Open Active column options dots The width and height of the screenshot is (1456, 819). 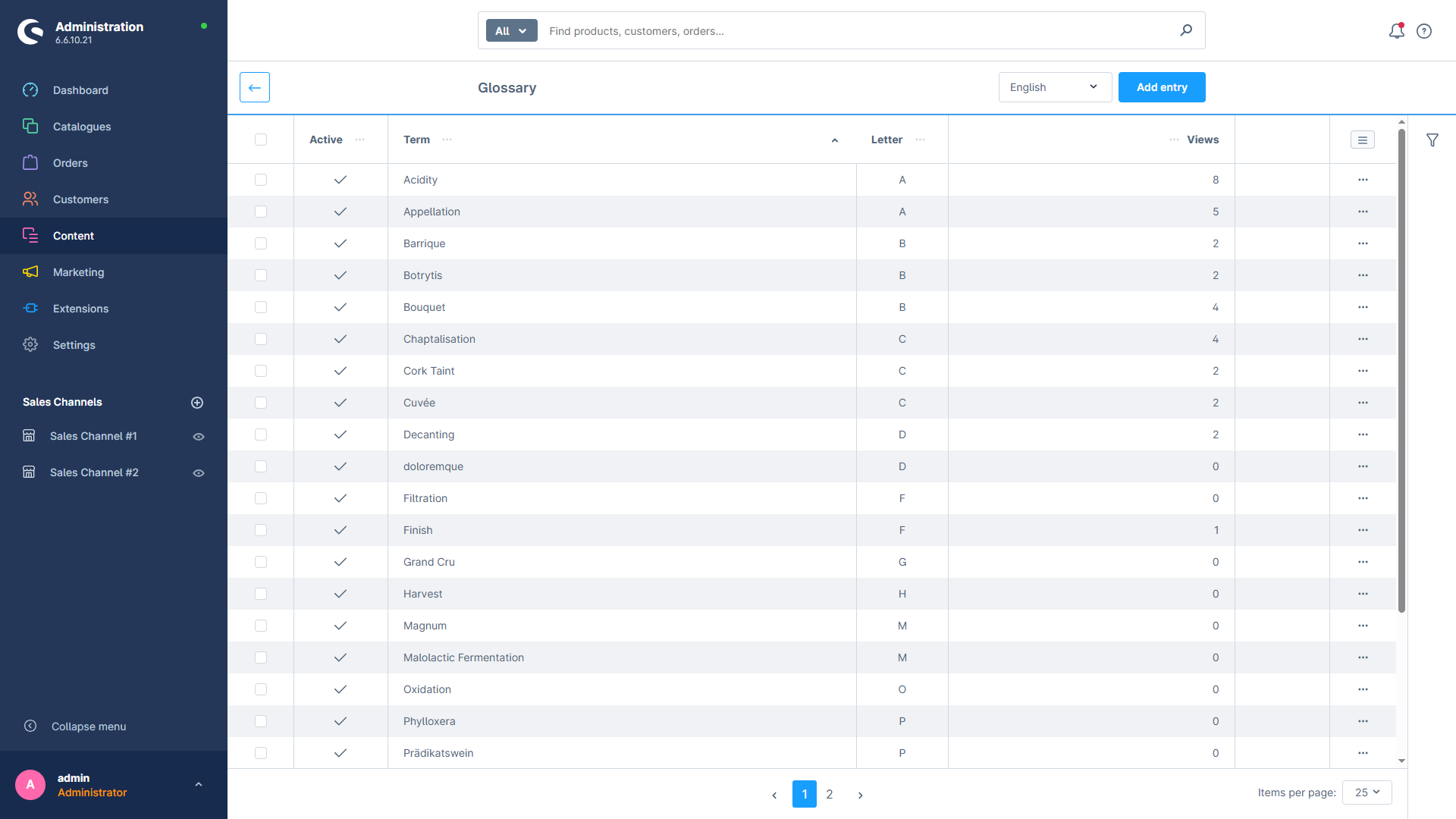coord(360,140)
